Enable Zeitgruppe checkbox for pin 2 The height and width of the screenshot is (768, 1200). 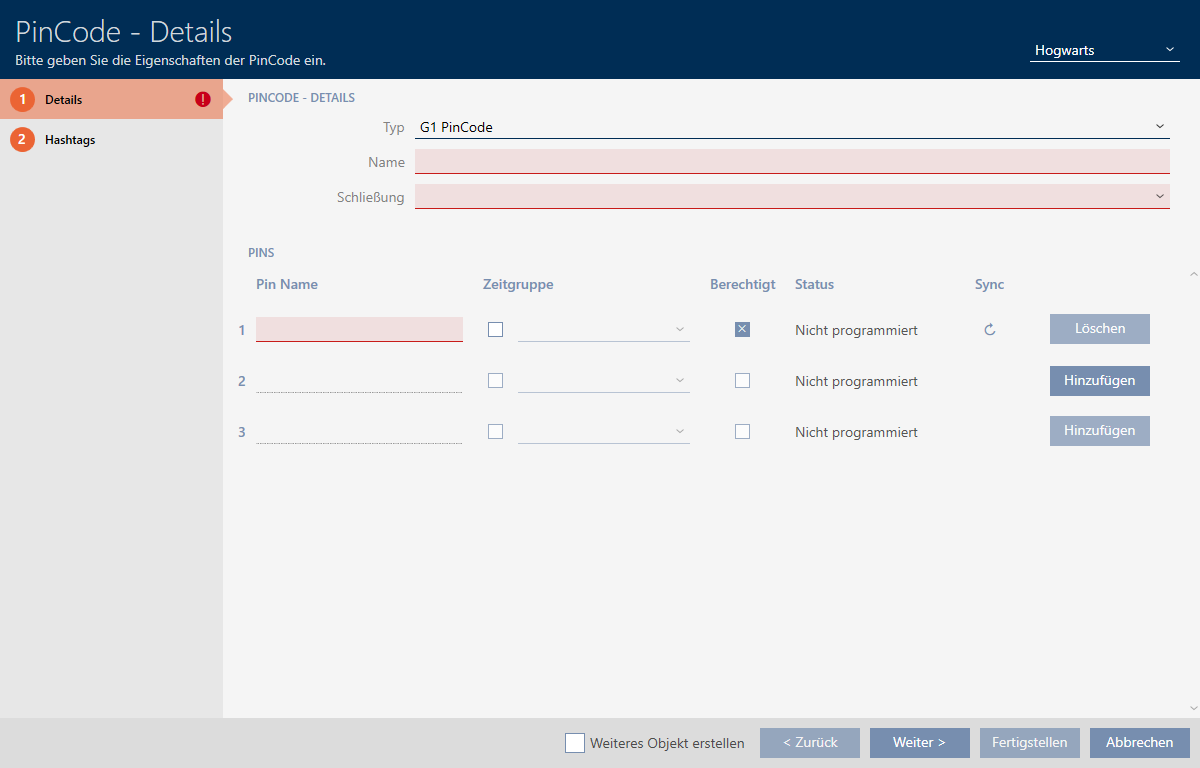click(x=495, y=380)
